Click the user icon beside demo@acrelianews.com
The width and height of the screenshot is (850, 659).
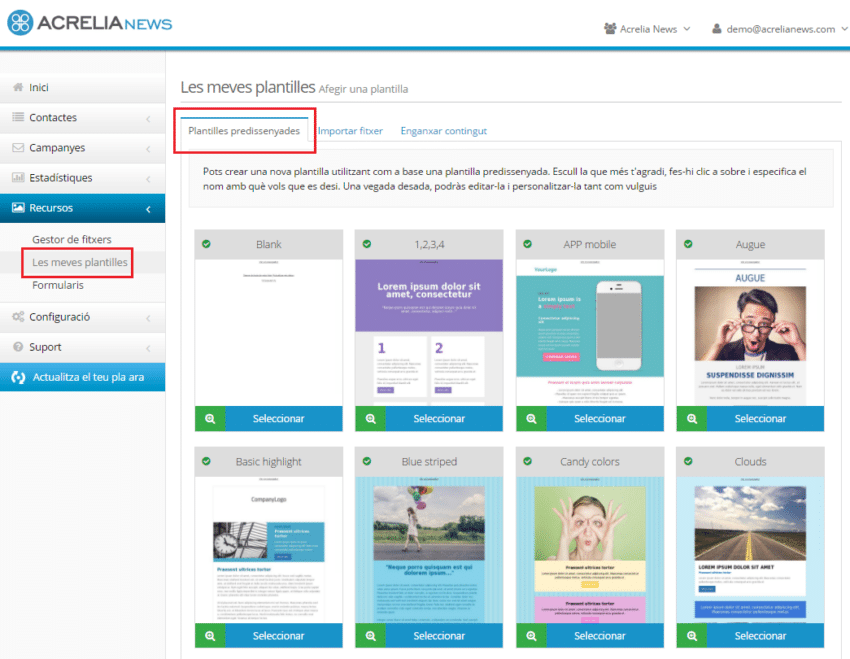(717, 29)
